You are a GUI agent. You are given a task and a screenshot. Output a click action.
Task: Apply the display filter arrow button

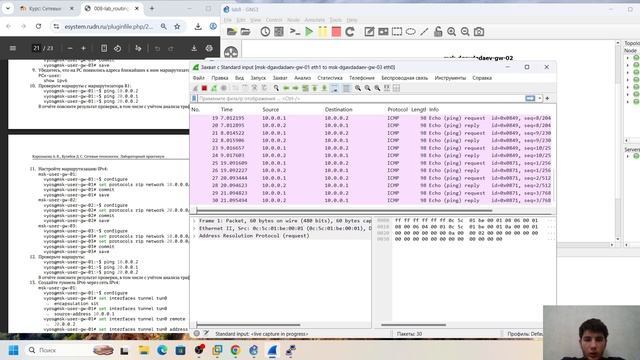tap(530, 98)
